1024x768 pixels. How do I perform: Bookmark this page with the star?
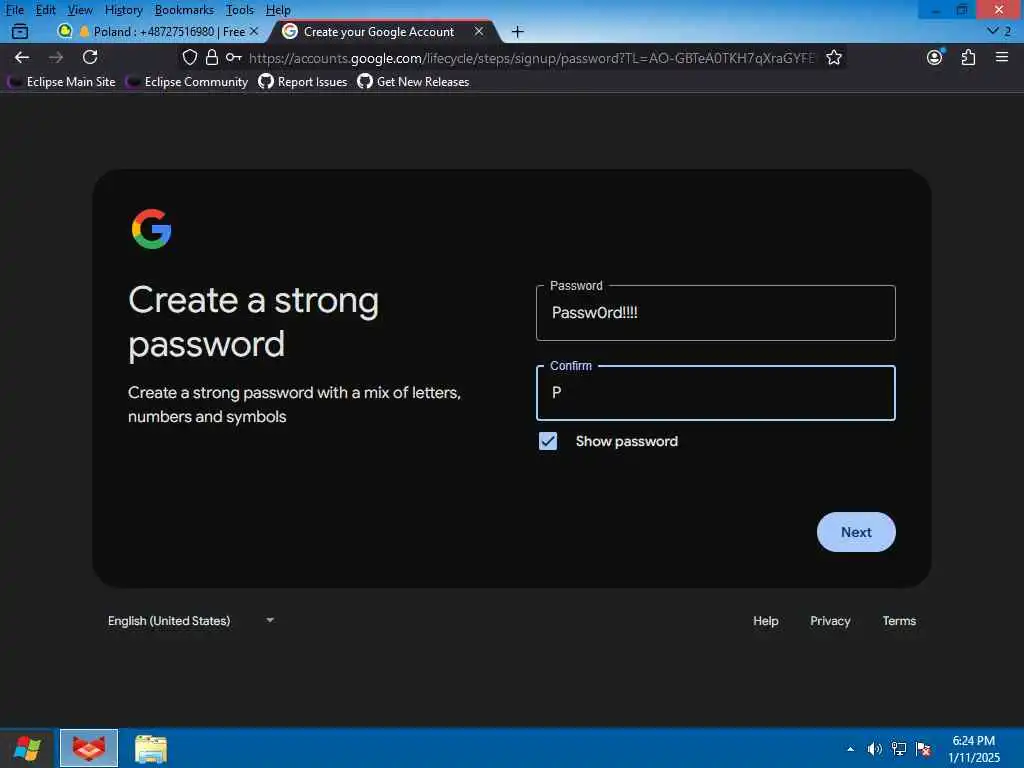point(833,57)
